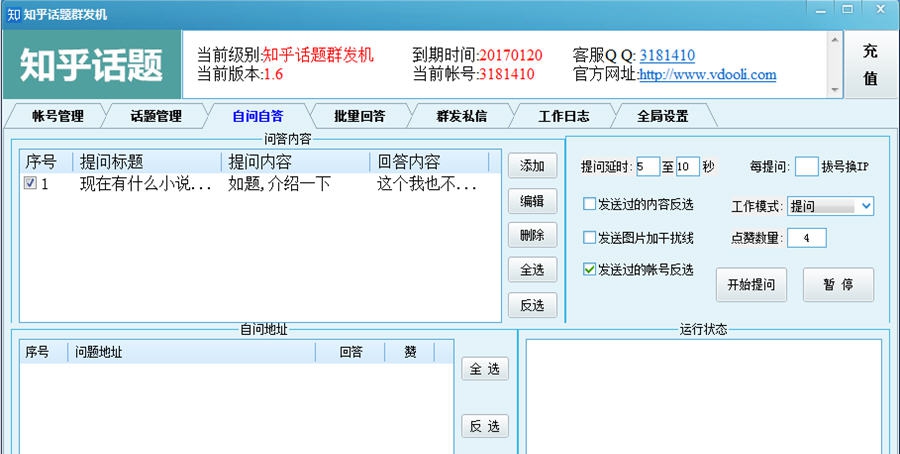The width and height of the screenshot is (900, 454).
Task: Open the official site link www.vdooli.com
Action: tap(708, 75)
